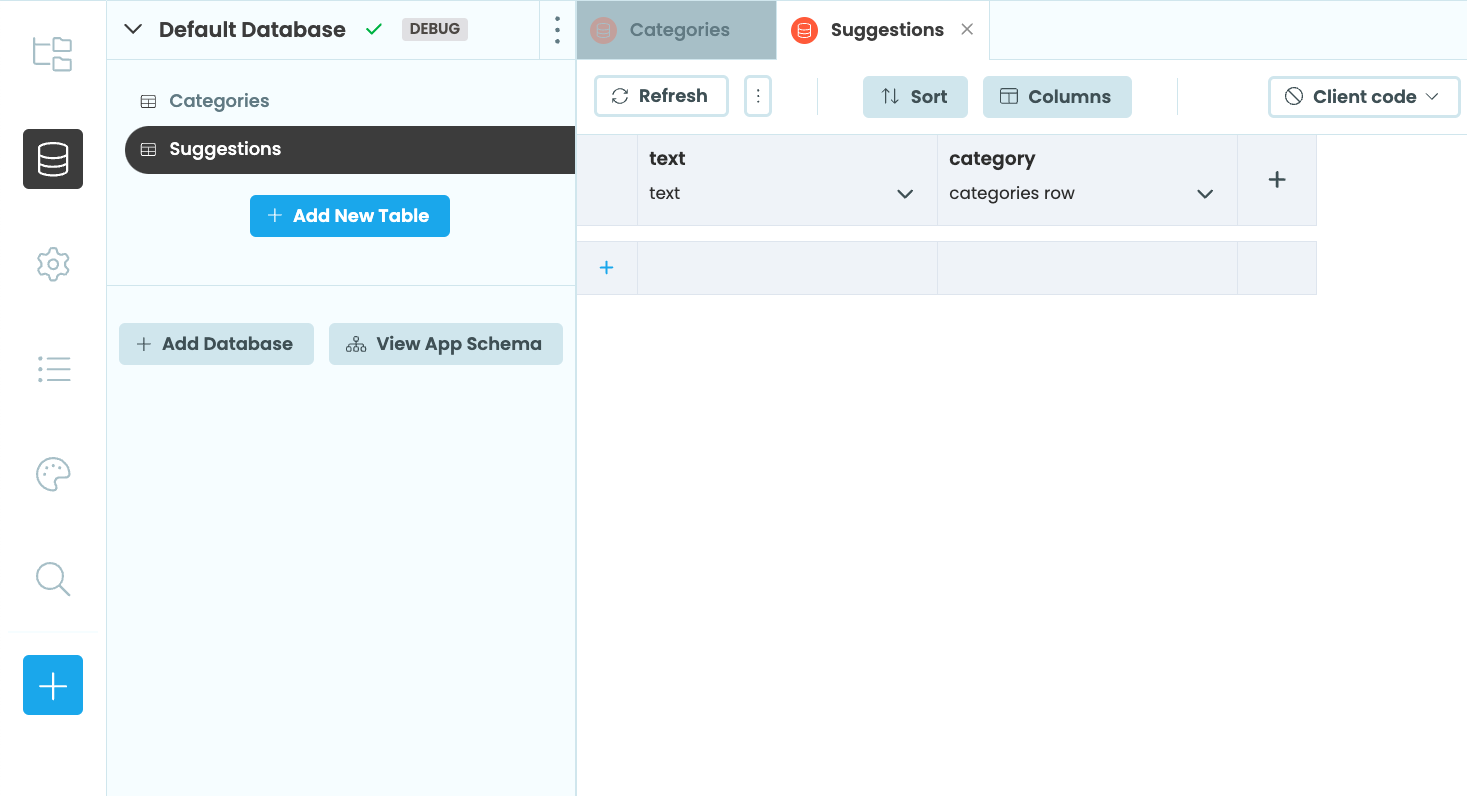Open the settings gear icon
Image resolution: width=1467 pixels, height=796 pixels.
coord(52,264)
